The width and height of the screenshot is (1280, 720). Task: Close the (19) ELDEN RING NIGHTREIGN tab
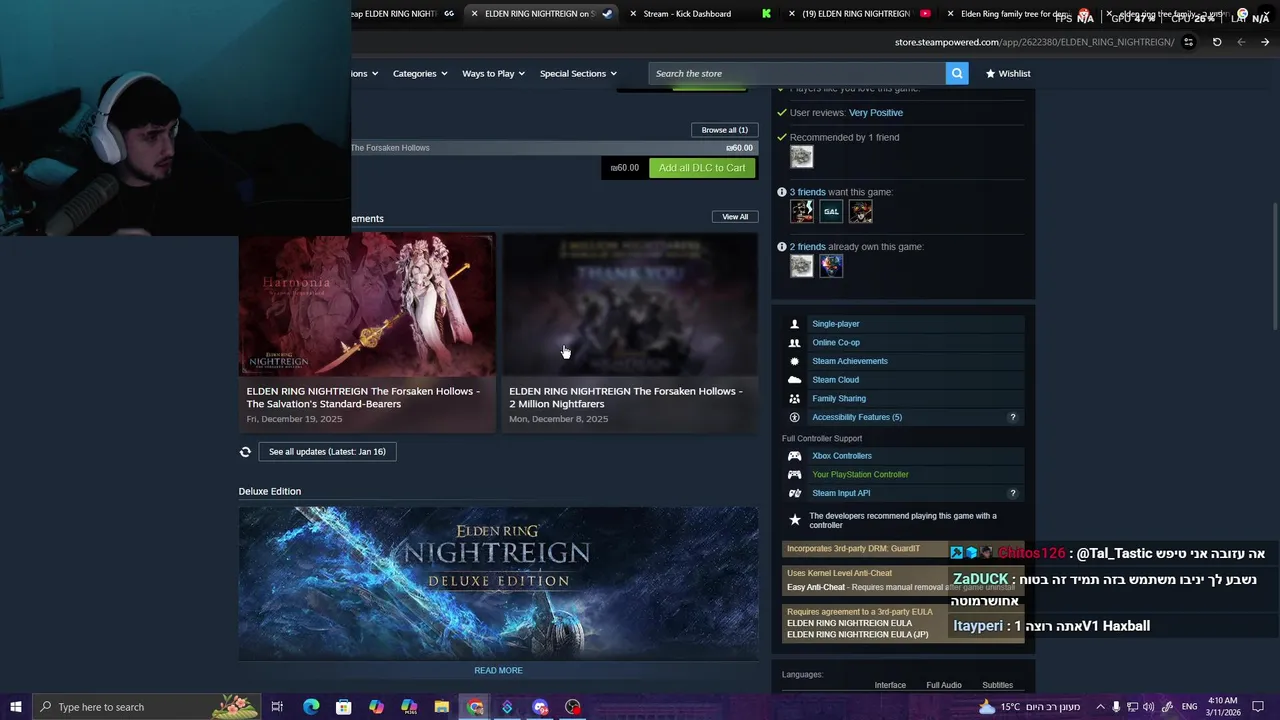(792, 14)
